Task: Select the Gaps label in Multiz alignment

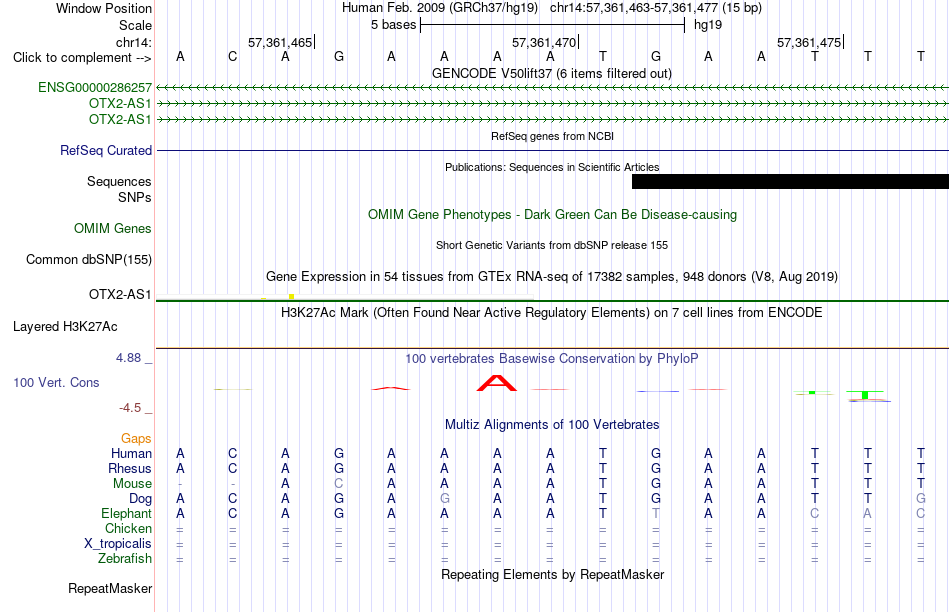Action: tap(136, 438)
